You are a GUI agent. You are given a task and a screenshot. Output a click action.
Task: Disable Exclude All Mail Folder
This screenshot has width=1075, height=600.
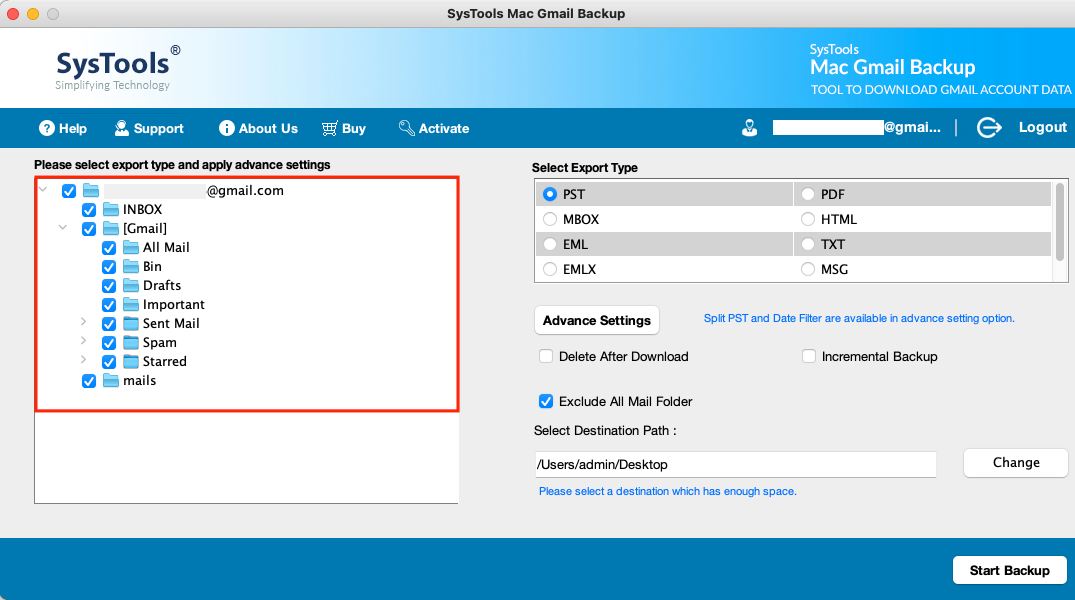point(546,401)
